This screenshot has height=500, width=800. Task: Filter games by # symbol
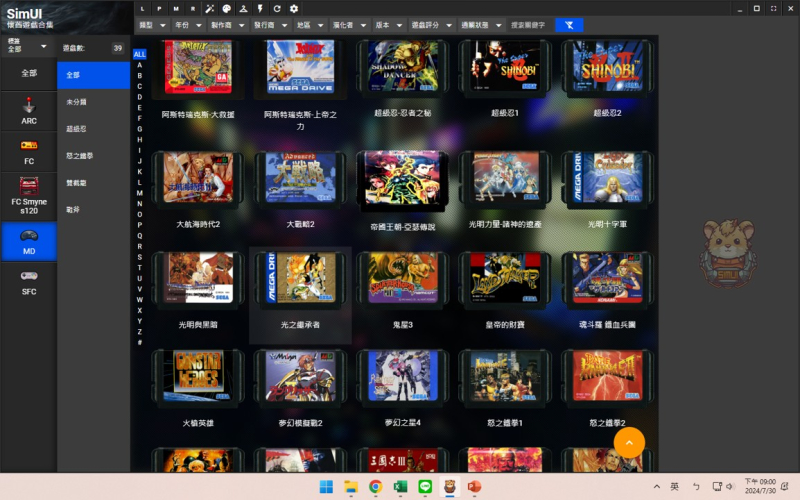coord(139,342)
